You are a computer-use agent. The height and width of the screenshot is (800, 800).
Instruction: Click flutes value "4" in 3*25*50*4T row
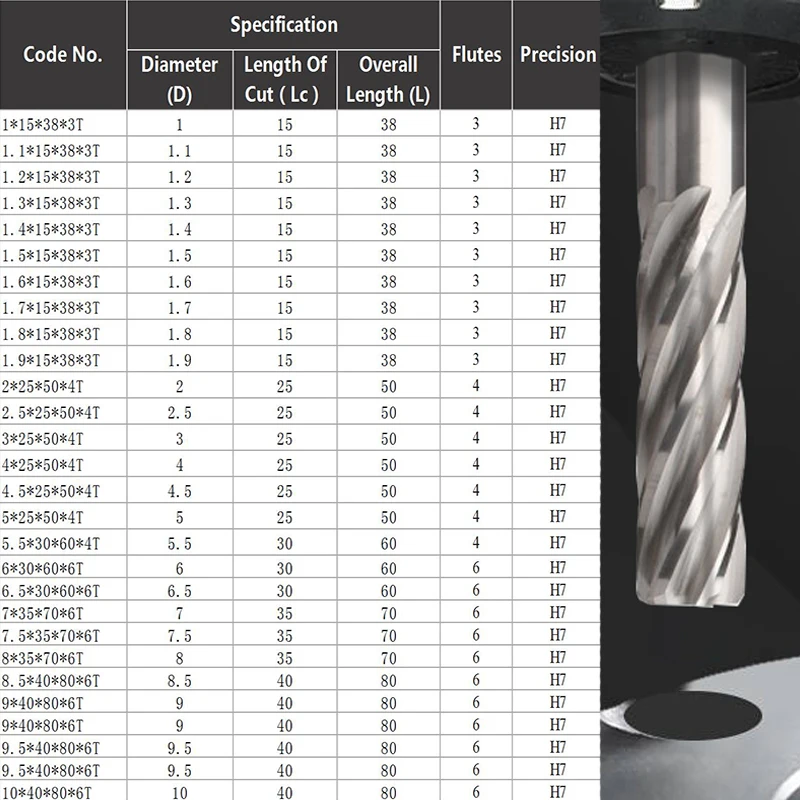pos(476,438)
